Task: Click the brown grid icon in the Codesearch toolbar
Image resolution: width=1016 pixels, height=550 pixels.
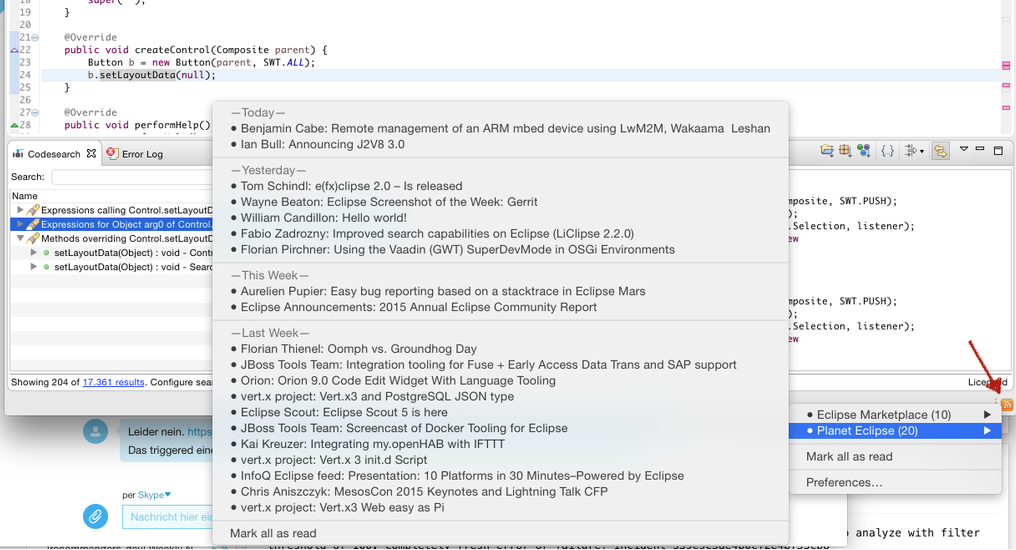Action: pos(845,151)
